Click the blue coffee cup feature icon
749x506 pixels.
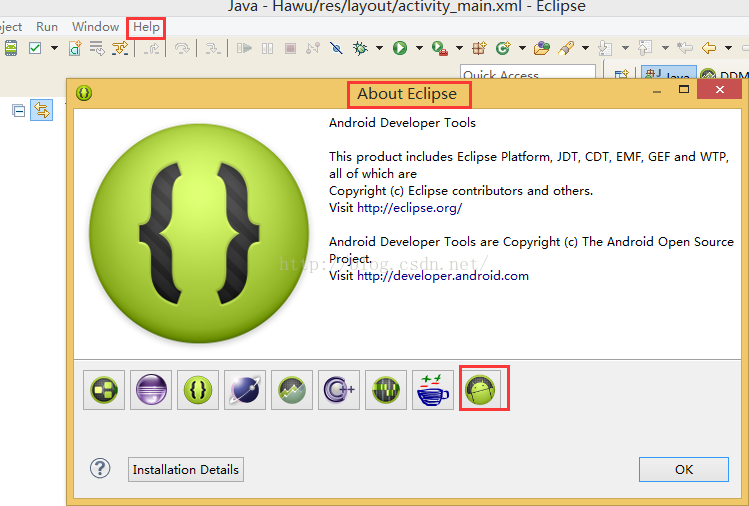click(433, 390)
